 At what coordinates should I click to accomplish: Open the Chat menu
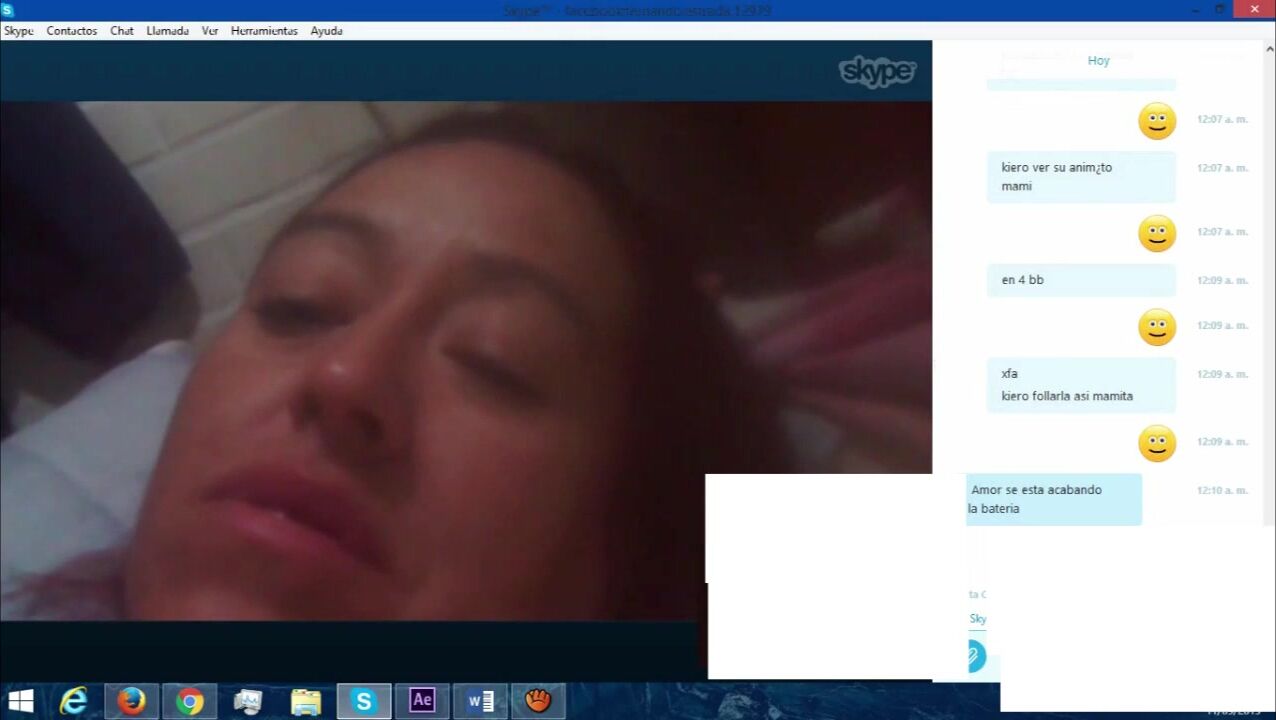point(122,31)
